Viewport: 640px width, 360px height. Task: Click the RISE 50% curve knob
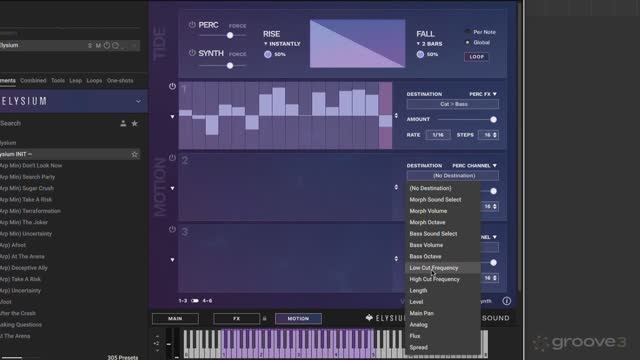[268, 54]
